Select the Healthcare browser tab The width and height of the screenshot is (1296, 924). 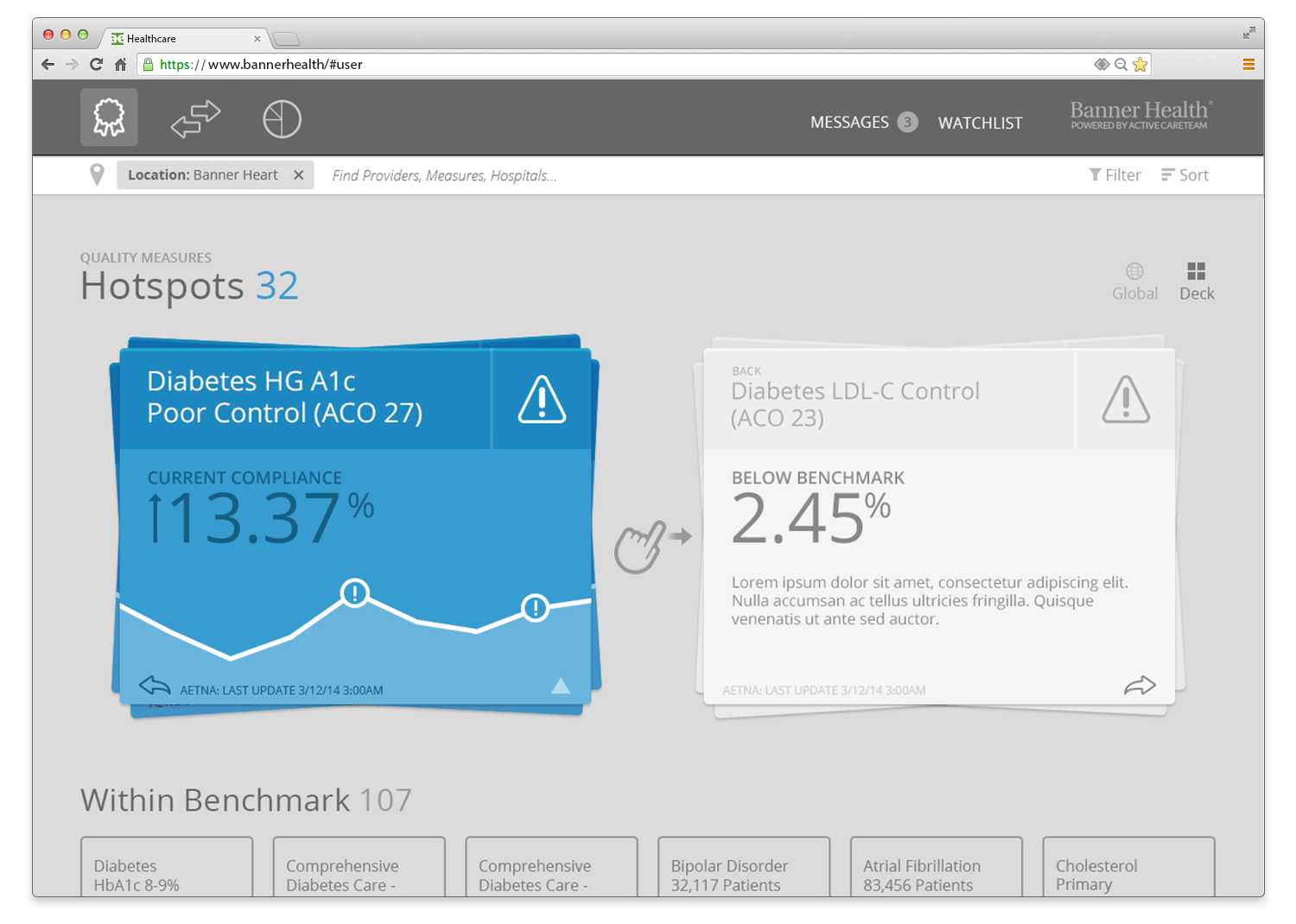click(186, 38)
